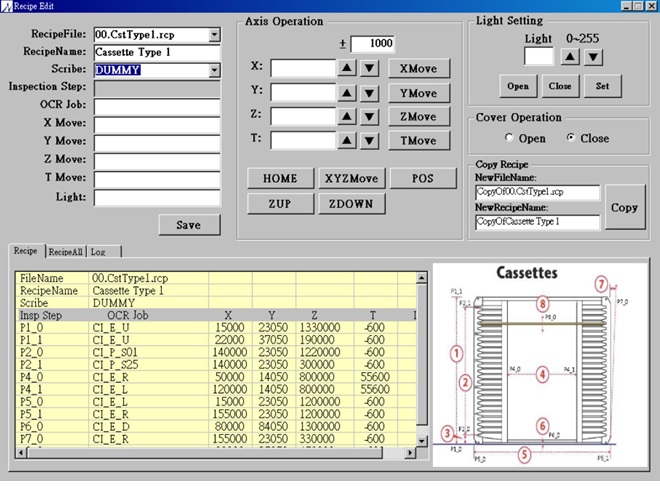The width and height of the screenshot is (660, 488).
Task: Increase the Light value with up arrow
Action: [x=569, y=57]
